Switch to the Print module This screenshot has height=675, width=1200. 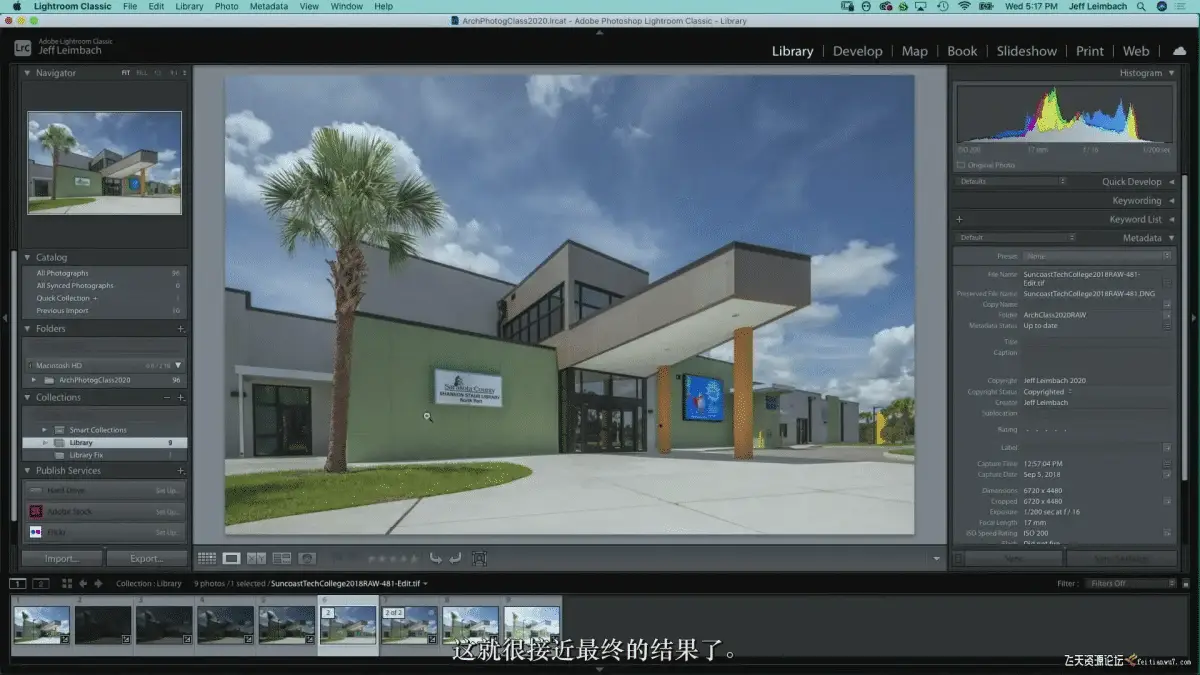coord(1090,51)
